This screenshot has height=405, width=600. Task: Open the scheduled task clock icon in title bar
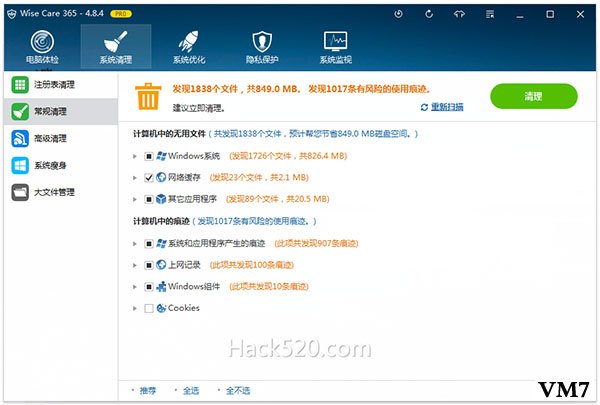tap(398, 14)
